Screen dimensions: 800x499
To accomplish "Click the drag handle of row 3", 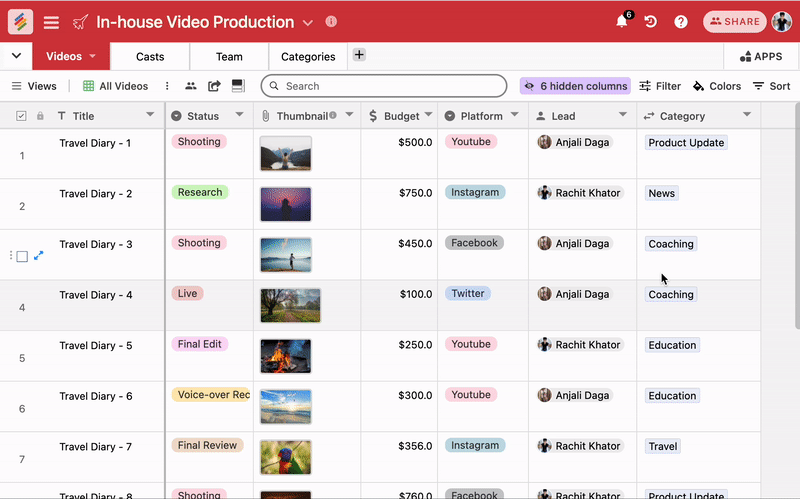I will click(x=11, y=256).
